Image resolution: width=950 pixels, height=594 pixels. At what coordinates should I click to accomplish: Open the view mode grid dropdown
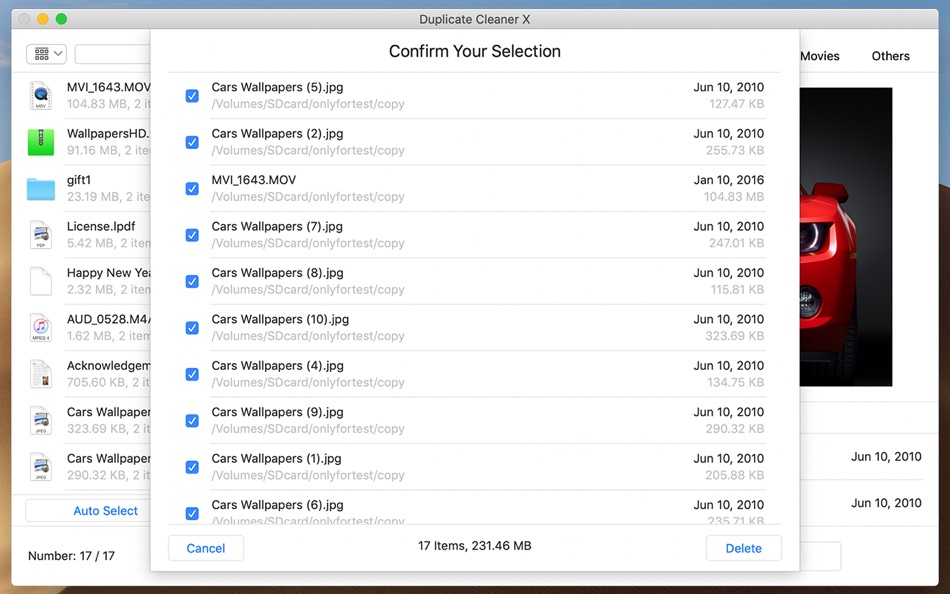tap(47, 54)
